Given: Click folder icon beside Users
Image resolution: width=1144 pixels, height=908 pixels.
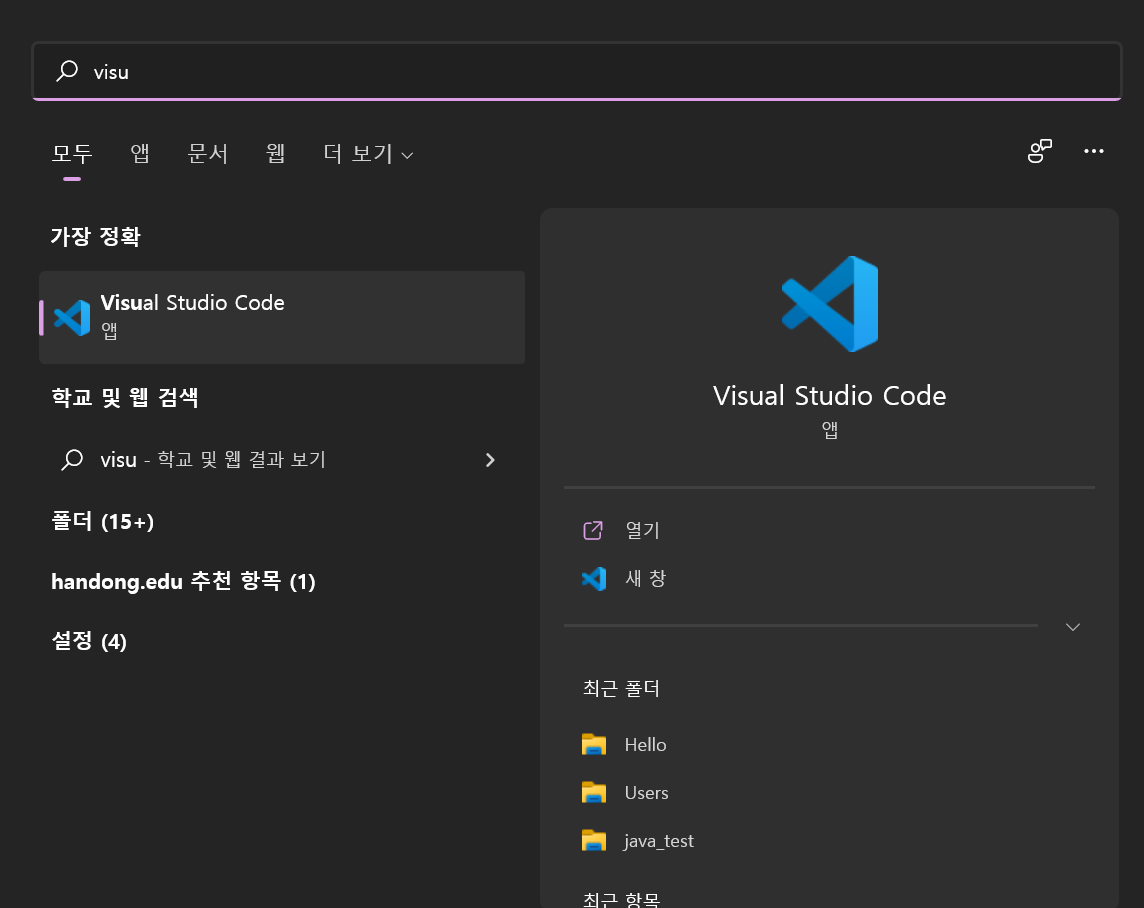Looking at the screenshot, I should 594,793.
